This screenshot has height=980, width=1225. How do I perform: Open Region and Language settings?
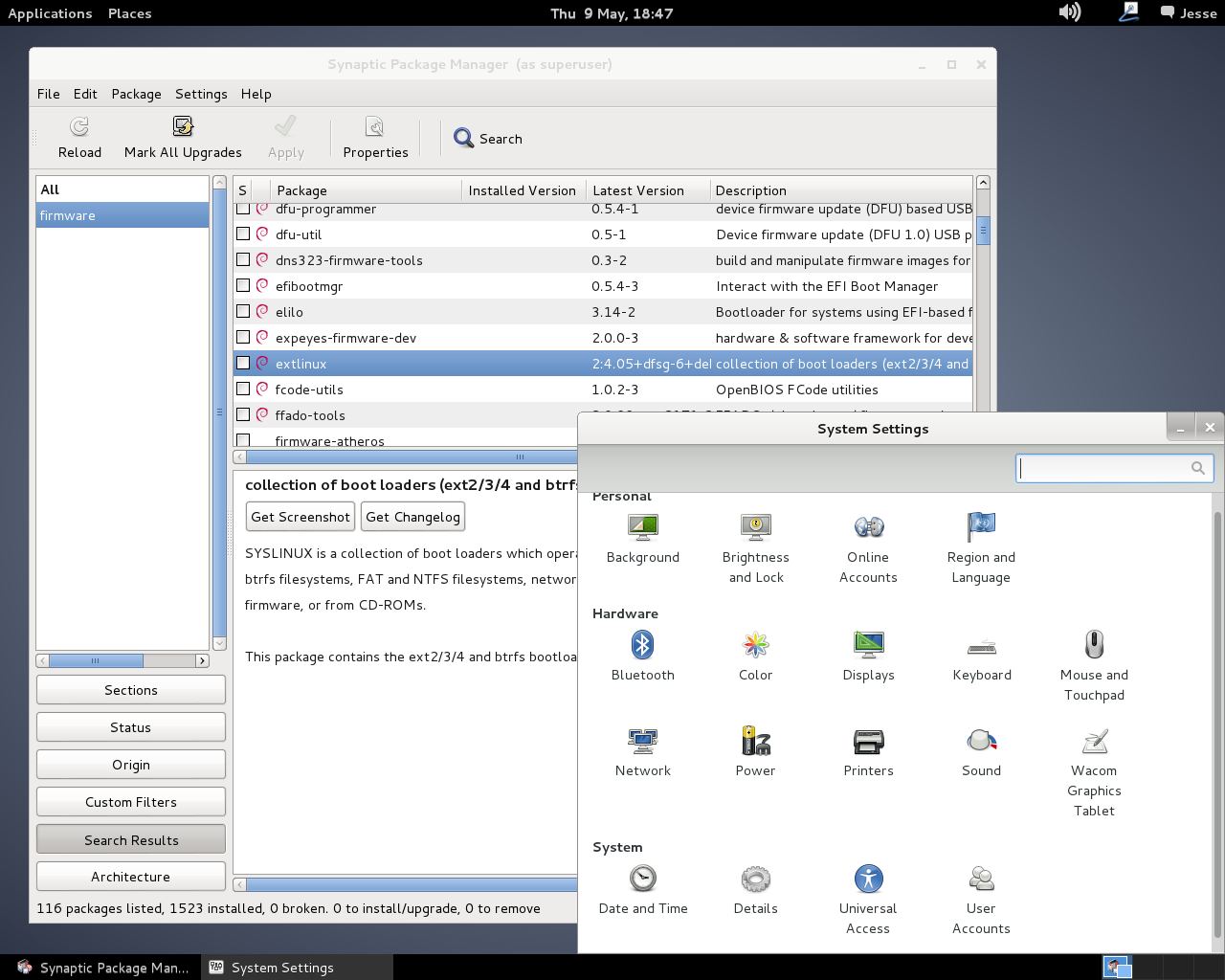(x=981, y=548)
